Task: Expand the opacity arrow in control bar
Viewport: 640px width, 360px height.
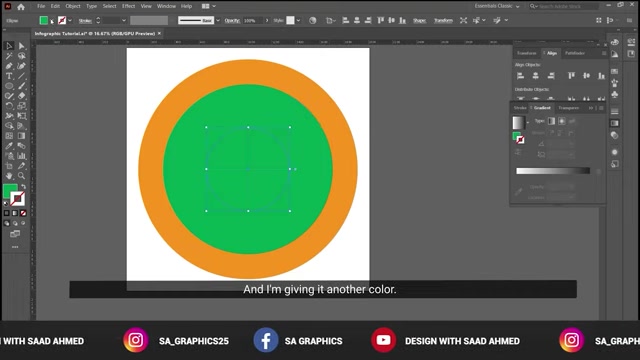Action: pos(267,20)
